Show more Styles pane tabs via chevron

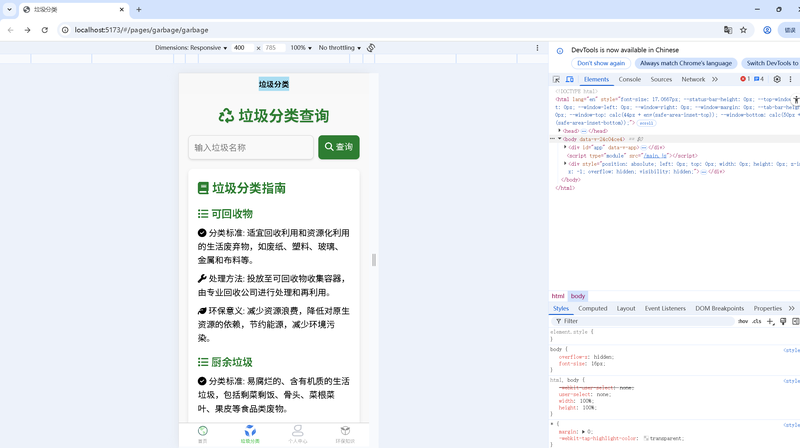pos(791,308)
